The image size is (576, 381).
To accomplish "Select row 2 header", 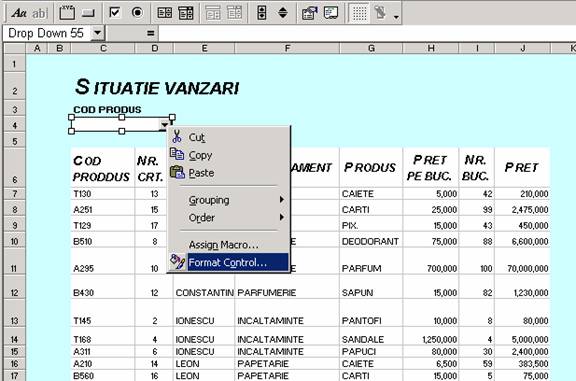I will (x=14, y=87).
